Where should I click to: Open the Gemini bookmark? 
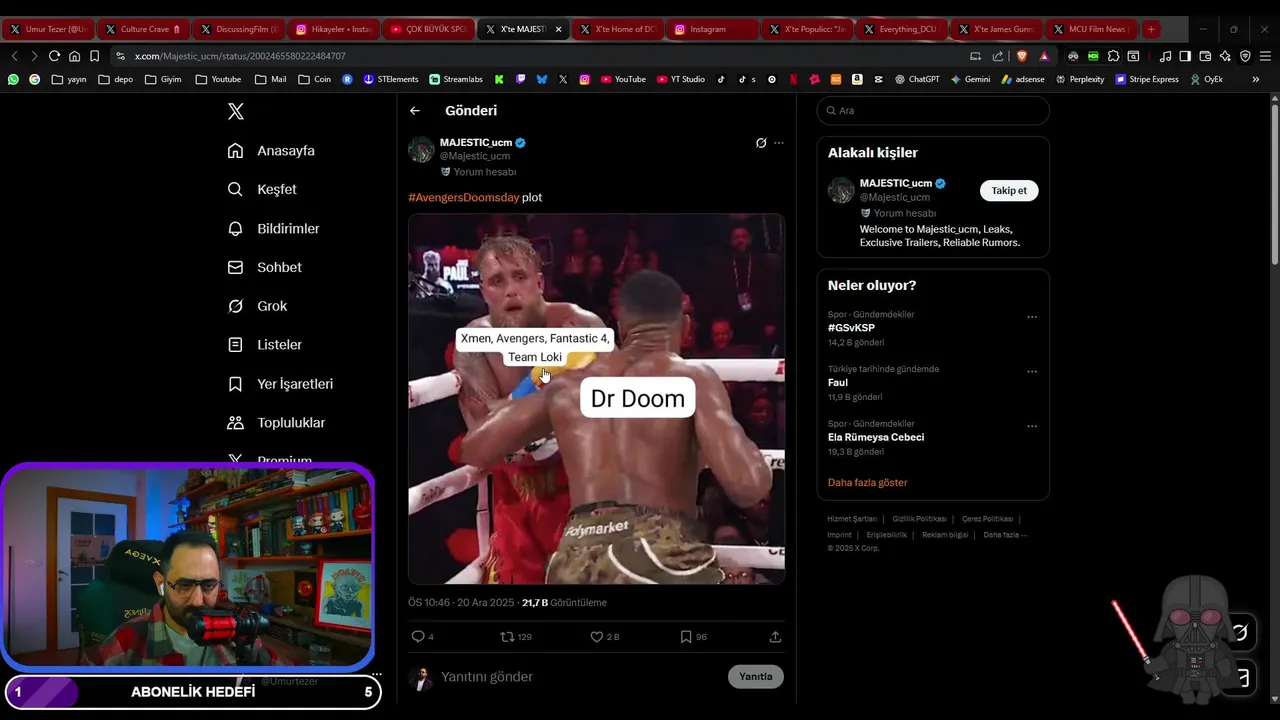pyautogui.click(x=970, y=79)
